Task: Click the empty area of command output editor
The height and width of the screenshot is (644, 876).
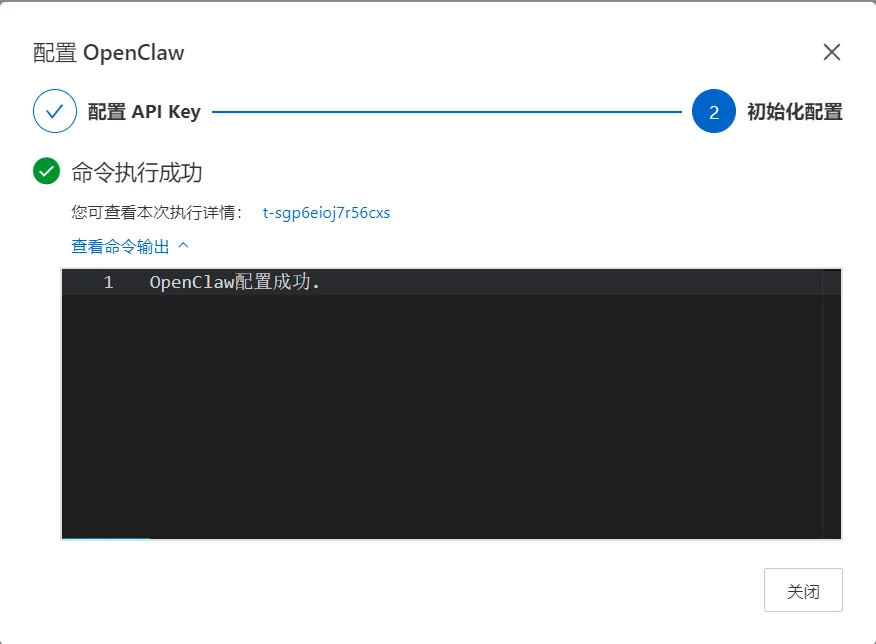Action: (x=441, y=416)
